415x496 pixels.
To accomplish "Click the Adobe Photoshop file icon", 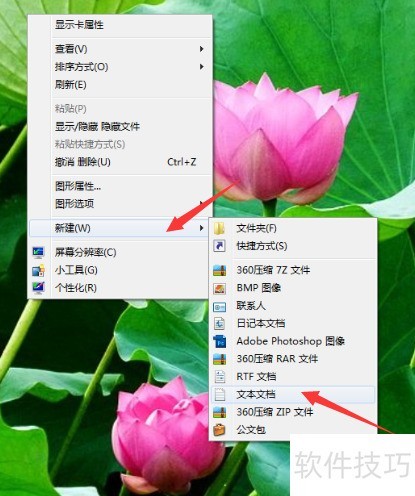I will tap(219, 341).
